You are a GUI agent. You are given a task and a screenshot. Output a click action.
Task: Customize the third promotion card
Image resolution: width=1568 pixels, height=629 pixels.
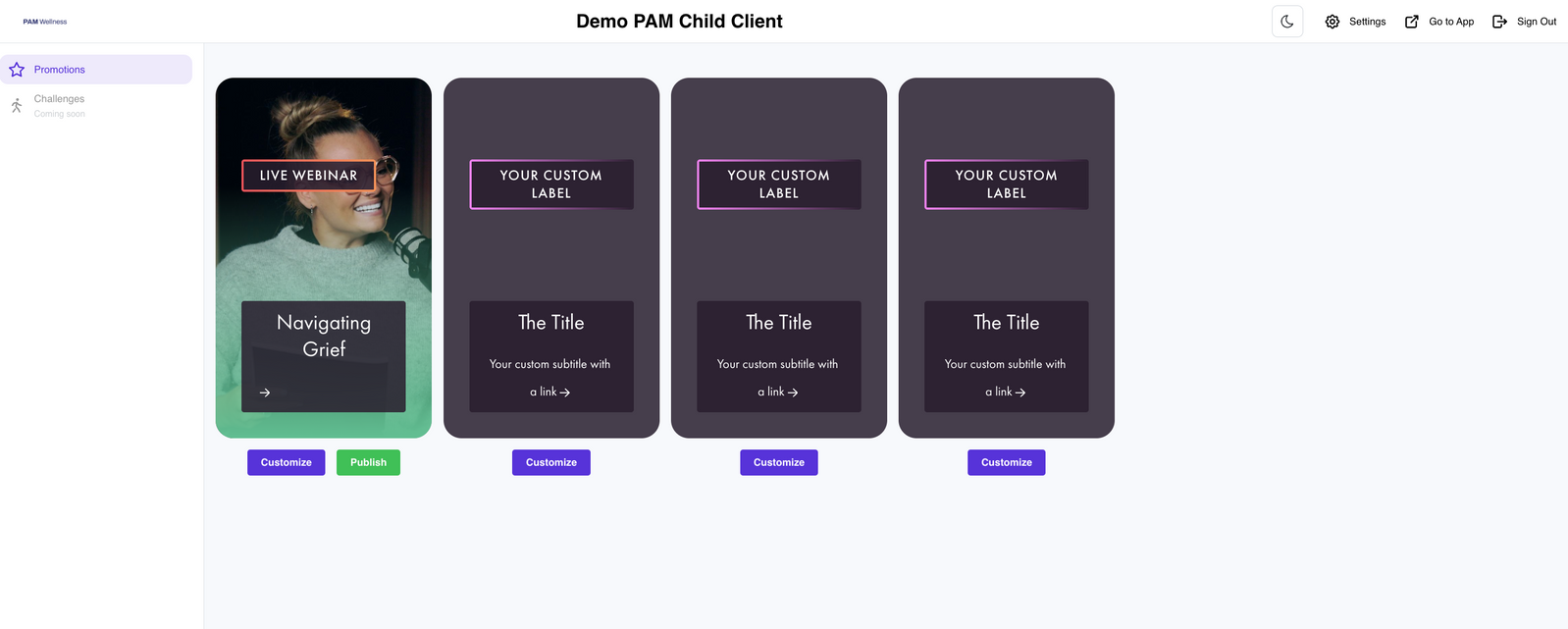tap(778, 461)
